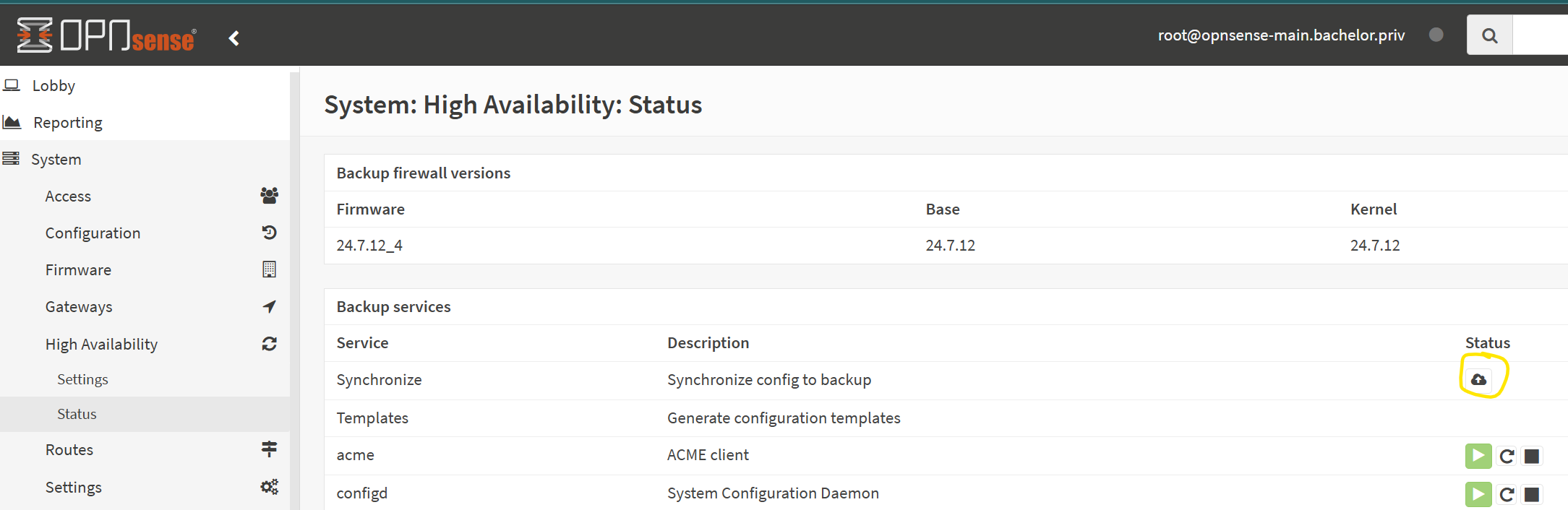The width and height of the screenshot is (1568, 510).
Task: Open the Firmware submenu
Action: click(x=78, y=270)
